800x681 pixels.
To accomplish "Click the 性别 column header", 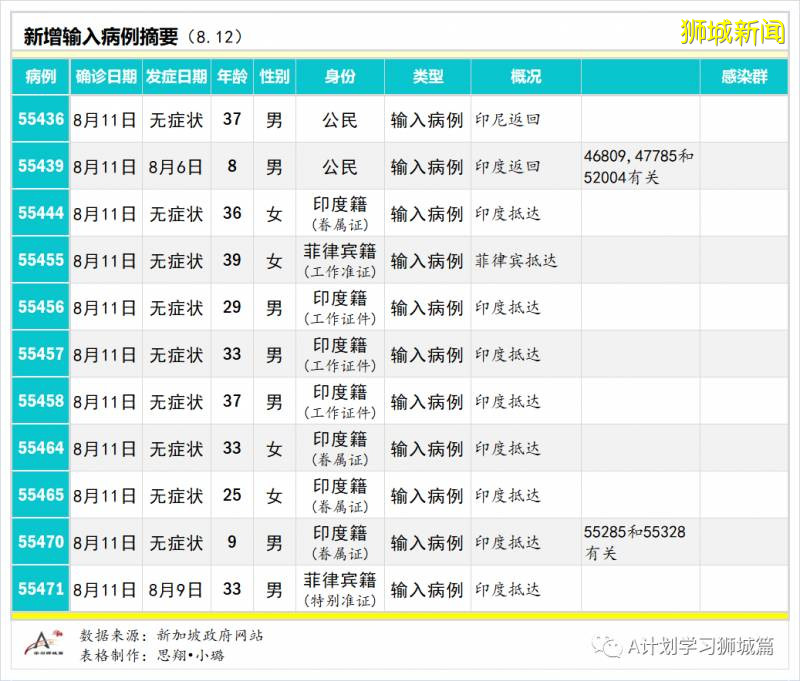I will tap(274, 77).
